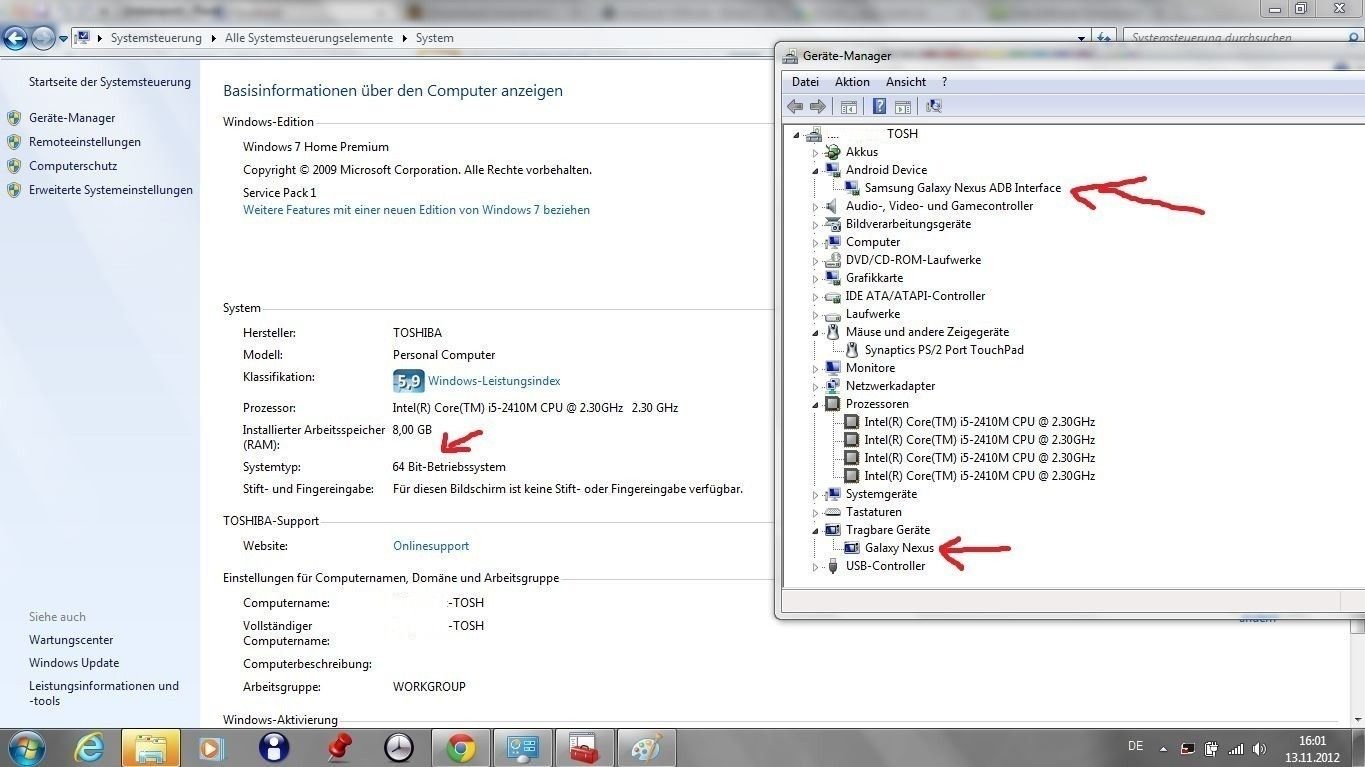Go forward in the Systemsteuerung window
The height and width of the screenshot is (767, 1365).
click(42, 38)
